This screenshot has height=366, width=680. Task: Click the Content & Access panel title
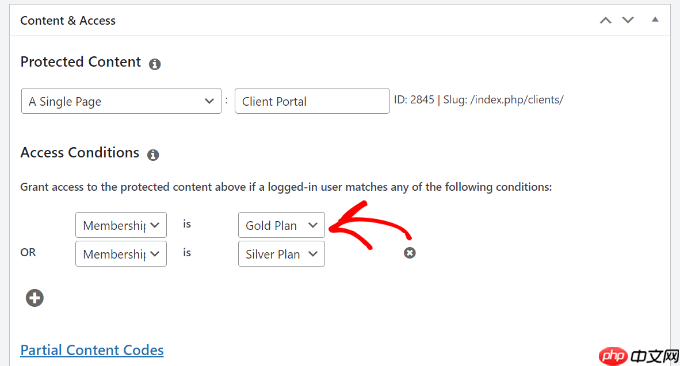[x=68, y=20]
